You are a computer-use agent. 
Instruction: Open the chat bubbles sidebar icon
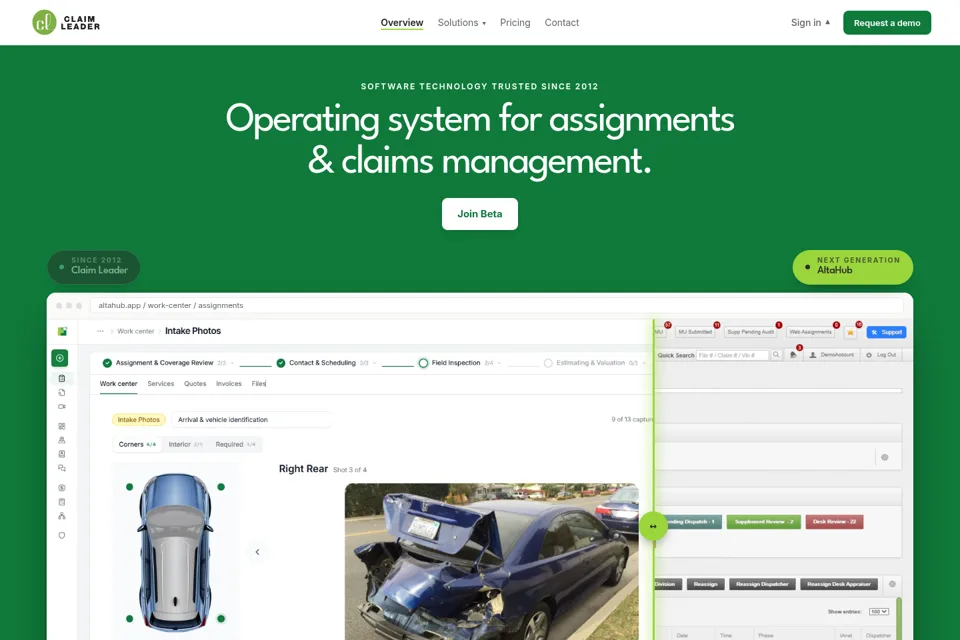62,468
